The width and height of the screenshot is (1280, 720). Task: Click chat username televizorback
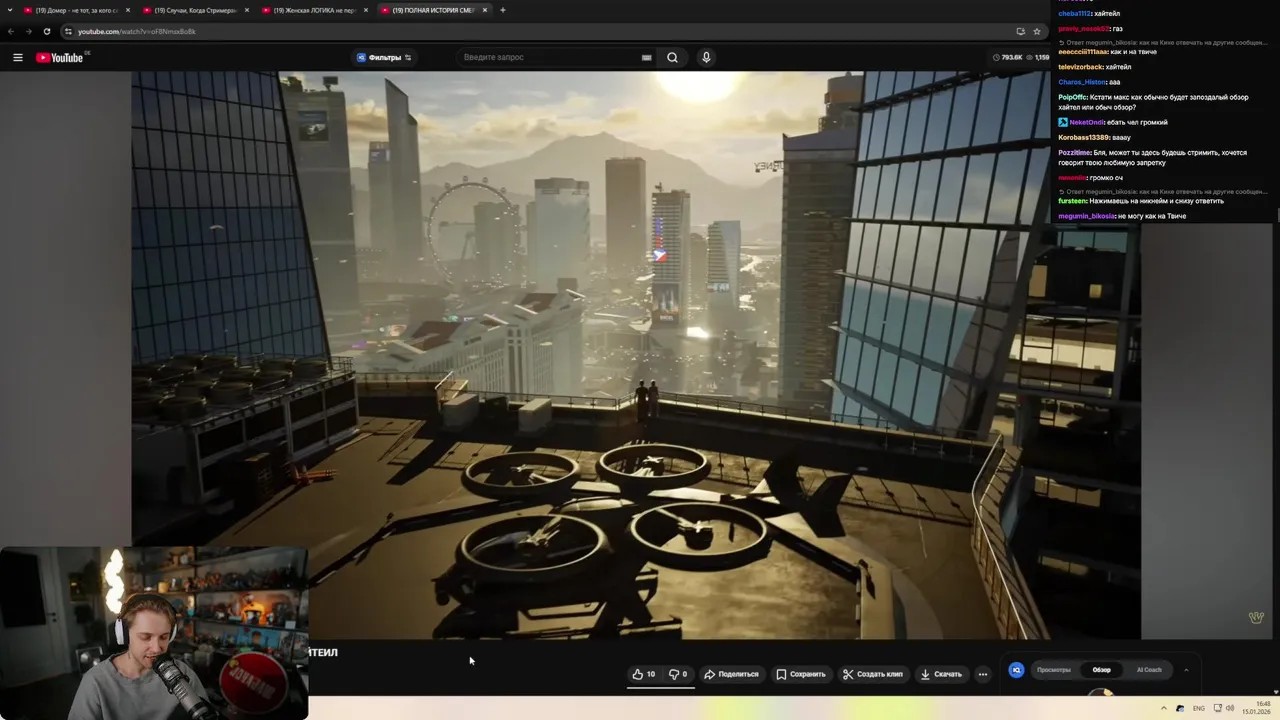pyautogui.click(x=1081, y=67)
